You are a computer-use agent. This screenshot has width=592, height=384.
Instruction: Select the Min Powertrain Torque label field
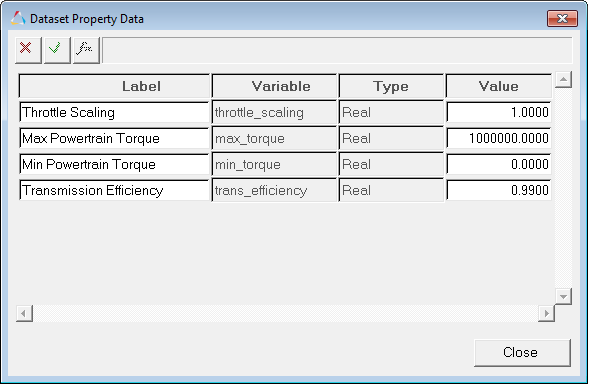[114, 164]
